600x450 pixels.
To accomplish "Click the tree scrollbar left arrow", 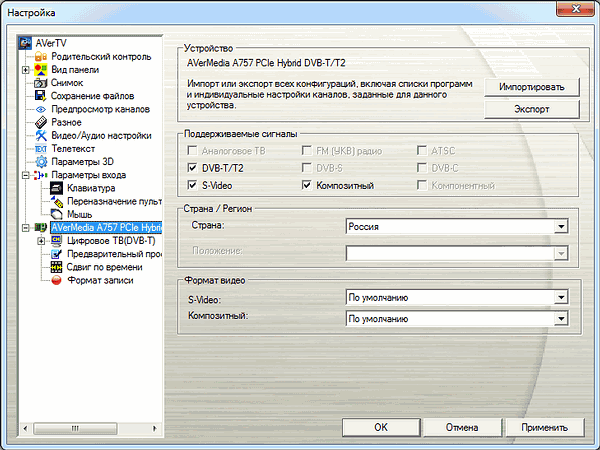I will pyautogui.click(x=25, y=428).
